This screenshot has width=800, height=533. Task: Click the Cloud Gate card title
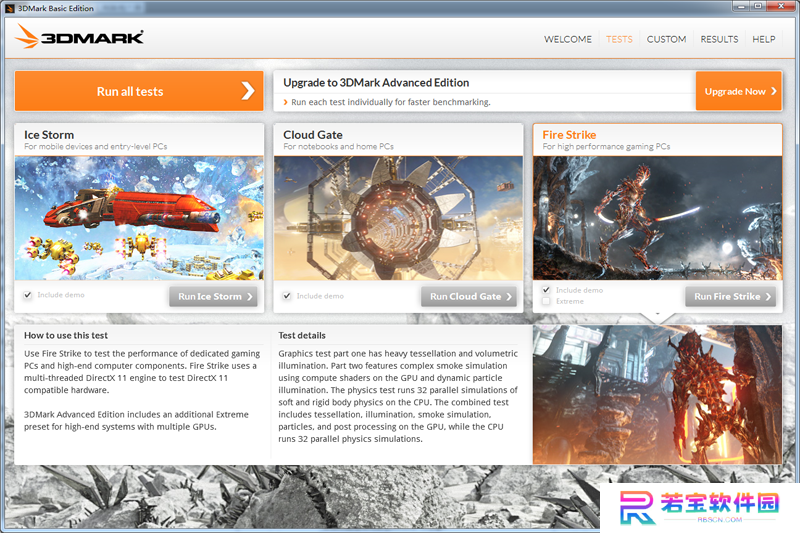pyautogui.click(x=313, y=135)
